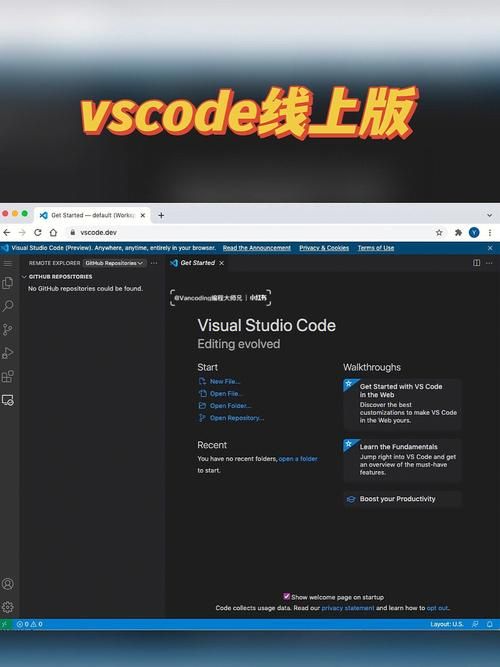Open Boost your Productivity walkthrough
The width and height of the screenshot is (500, 667).
coord(402,499)
